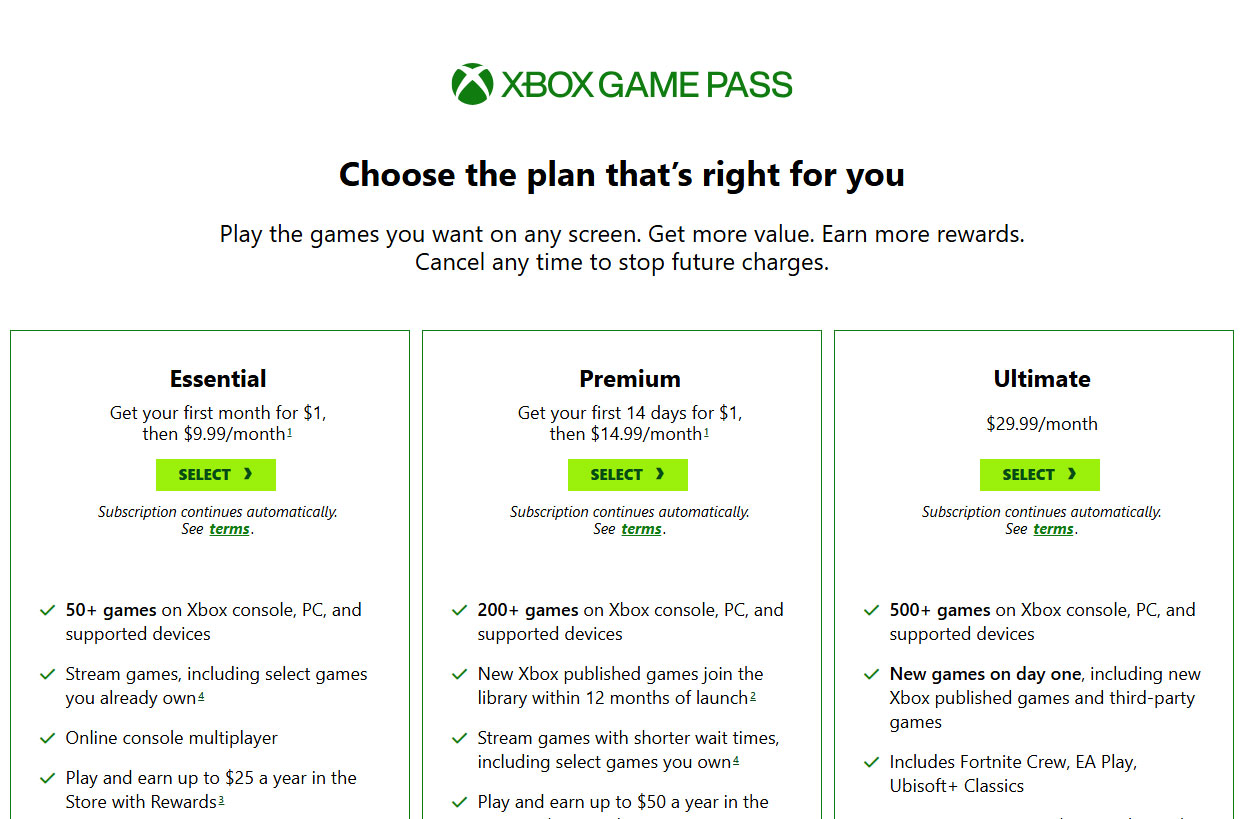Click footnote 2 after 'months of launch'
The height and width of the screenshot is (819, 1250).
tap(753, 696)
